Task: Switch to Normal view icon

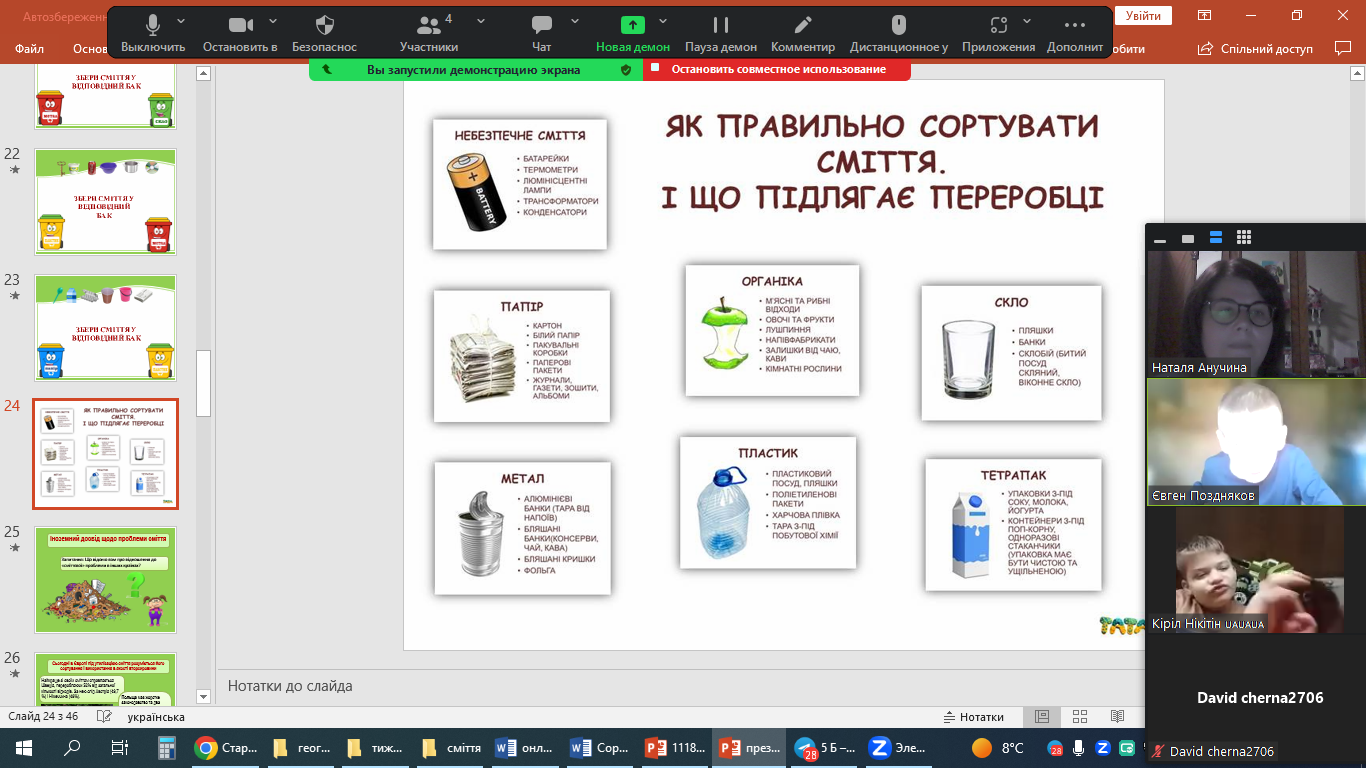Action: point(1042,717)
